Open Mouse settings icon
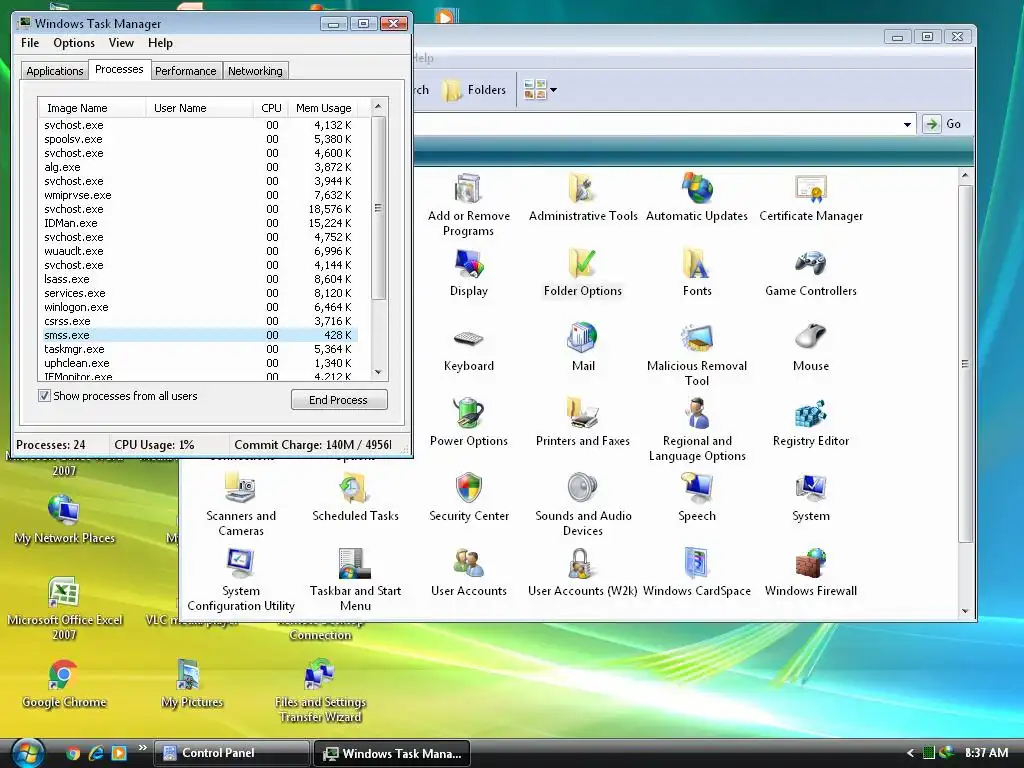 811,347
